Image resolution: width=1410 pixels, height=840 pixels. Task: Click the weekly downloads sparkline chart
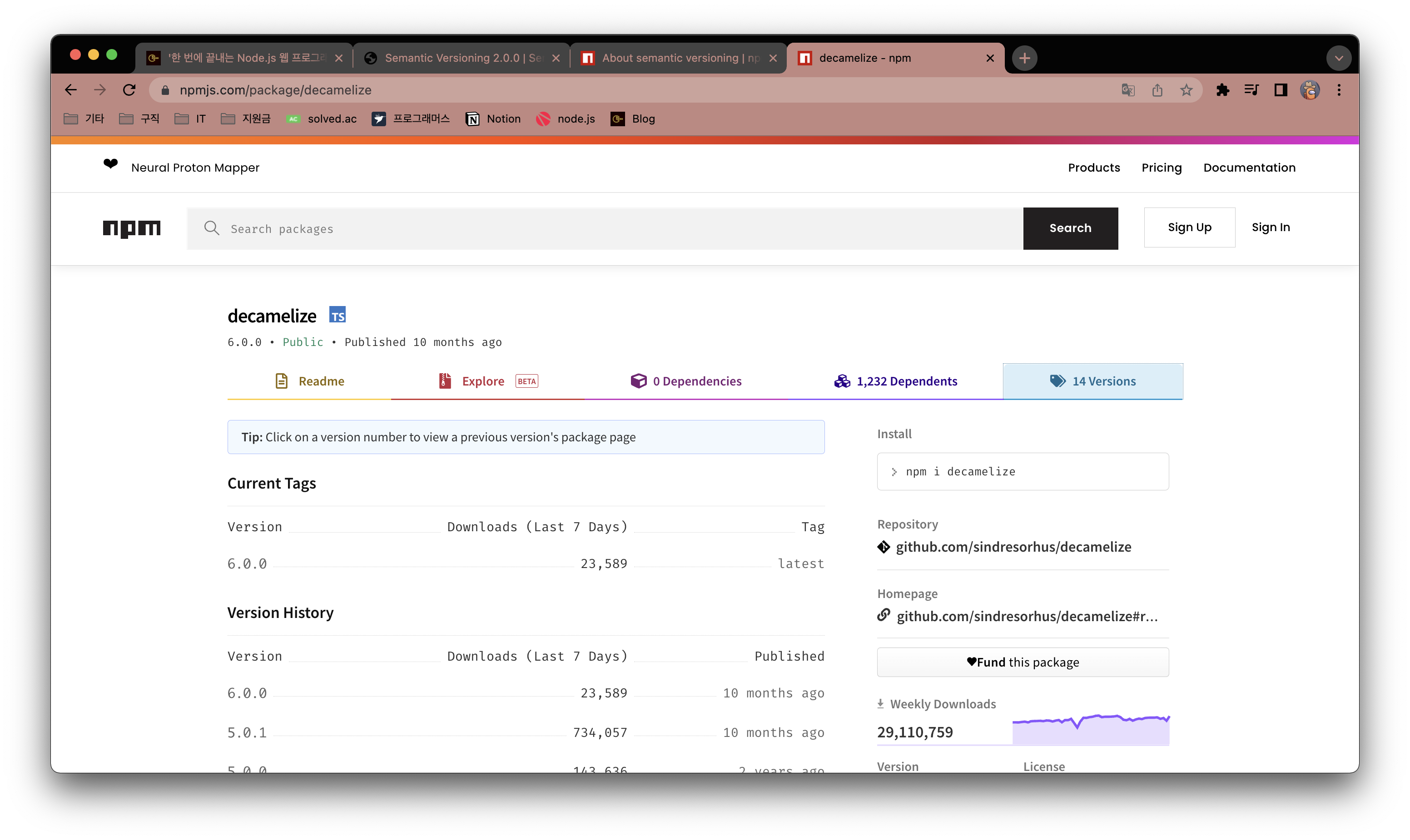coord(1090,730)
